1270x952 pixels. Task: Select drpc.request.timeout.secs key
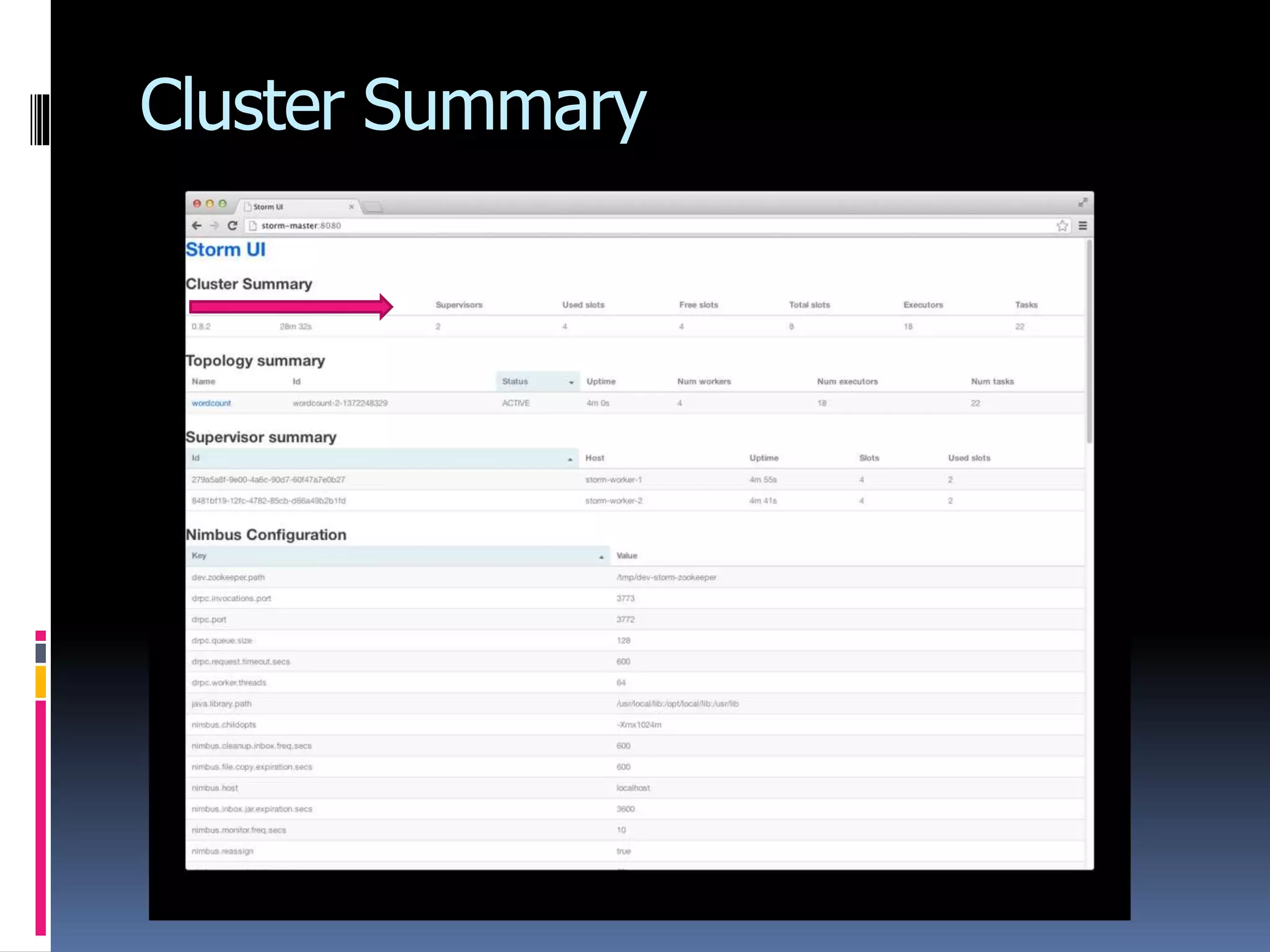point(241,662)
